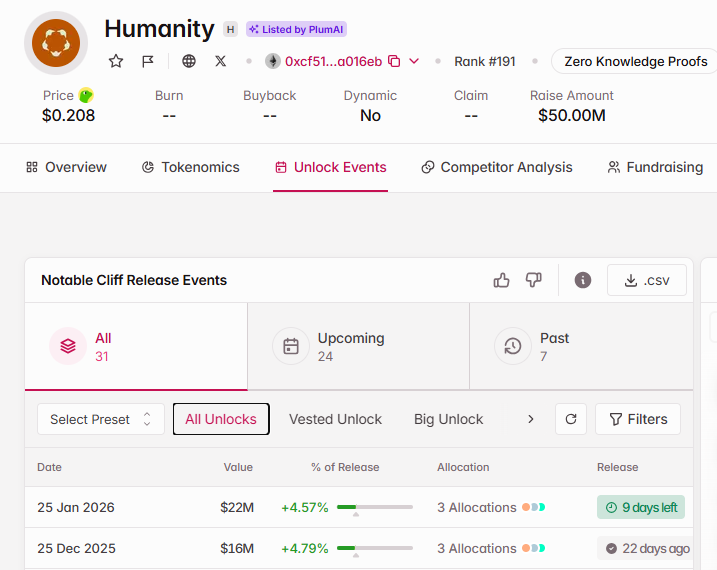
Task: Select the Past 7 events filter
Action: point(581,346)
